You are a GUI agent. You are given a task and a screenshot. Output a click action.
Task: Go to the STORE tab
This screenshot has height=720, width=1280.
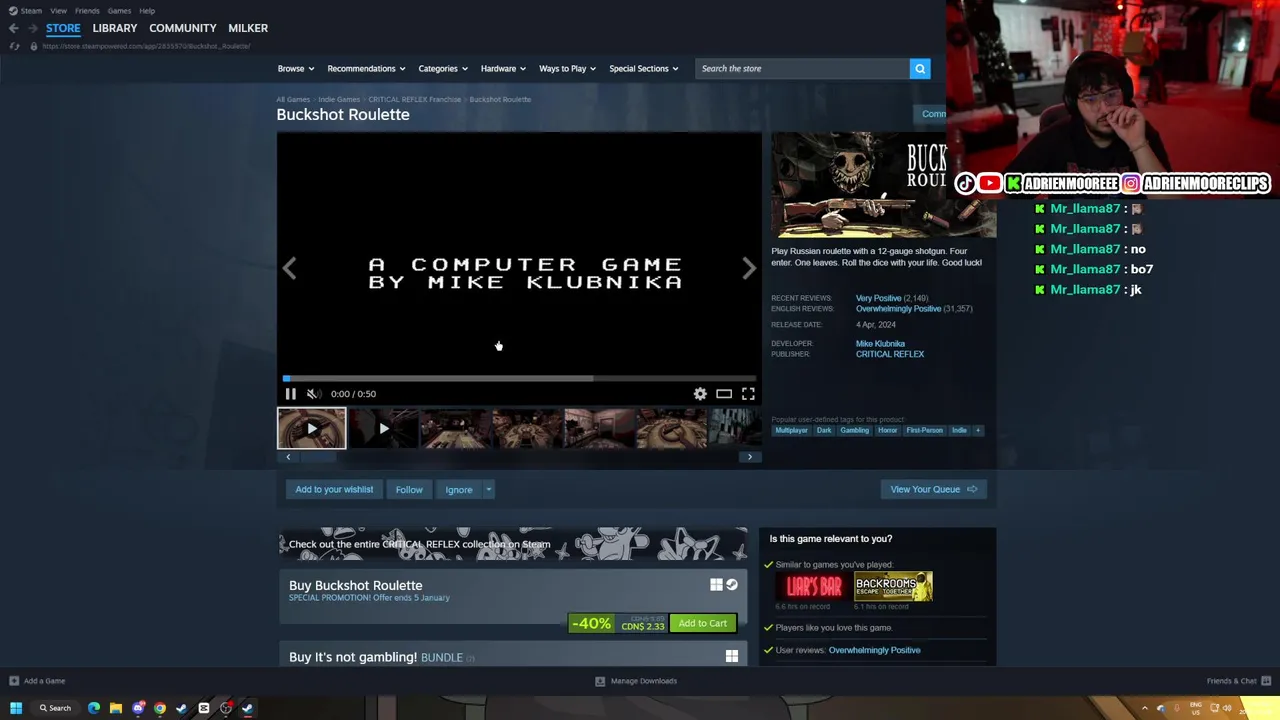point(63,28)
